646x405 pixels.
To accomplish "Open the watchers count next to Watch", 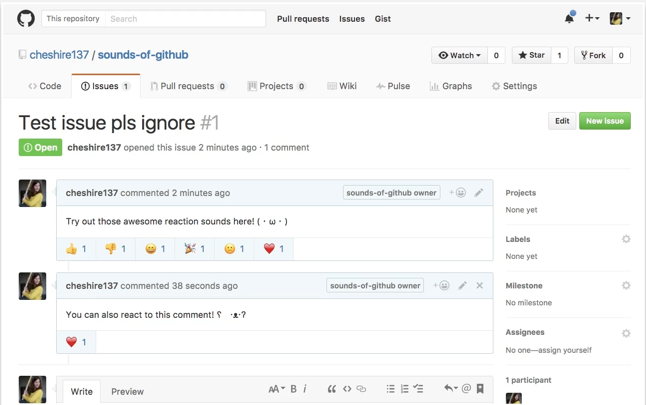I will coord(496,55).
